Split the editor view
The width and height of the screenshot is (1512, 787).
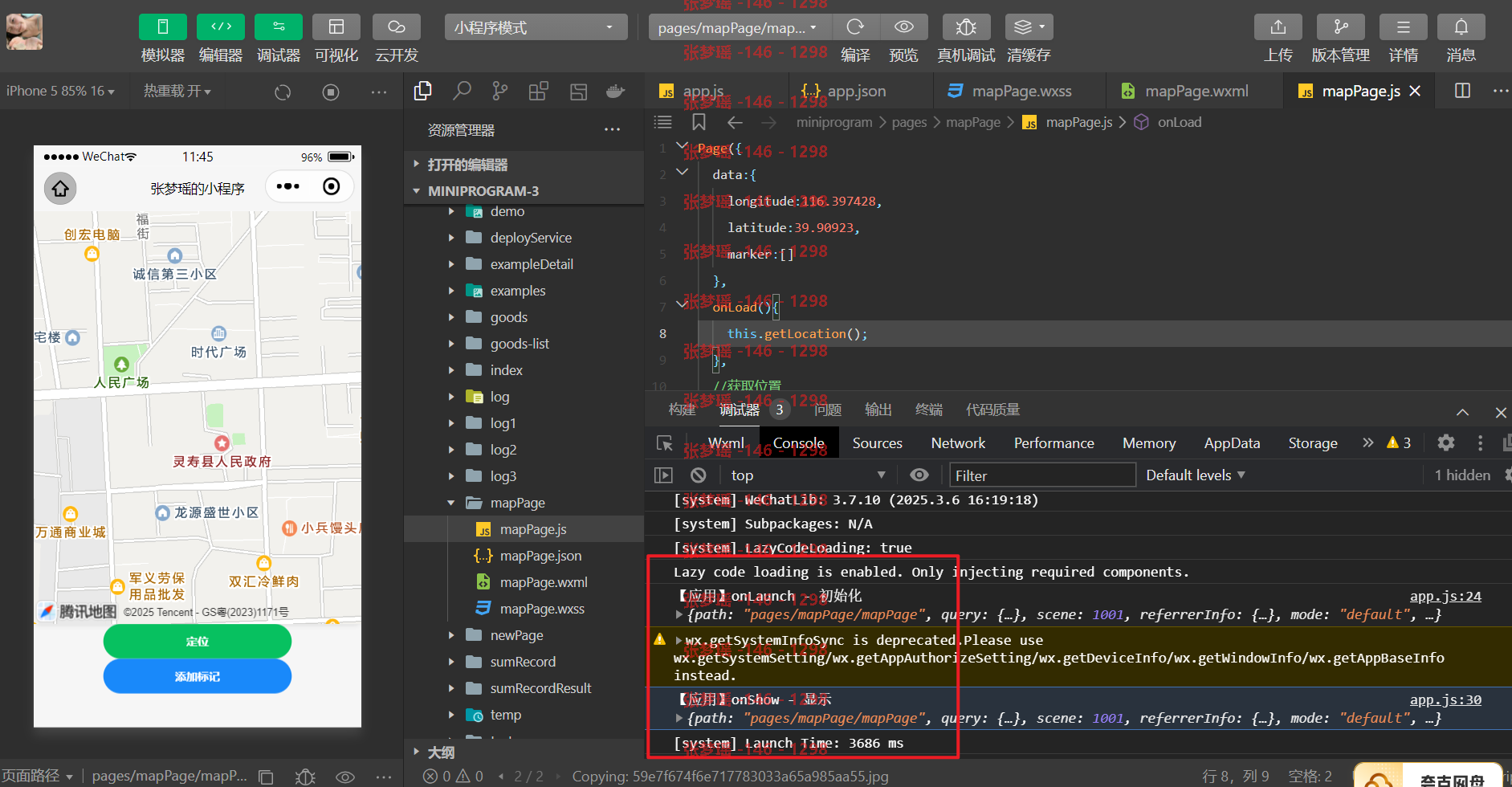pyautogui.click(x=1463, y=91)
